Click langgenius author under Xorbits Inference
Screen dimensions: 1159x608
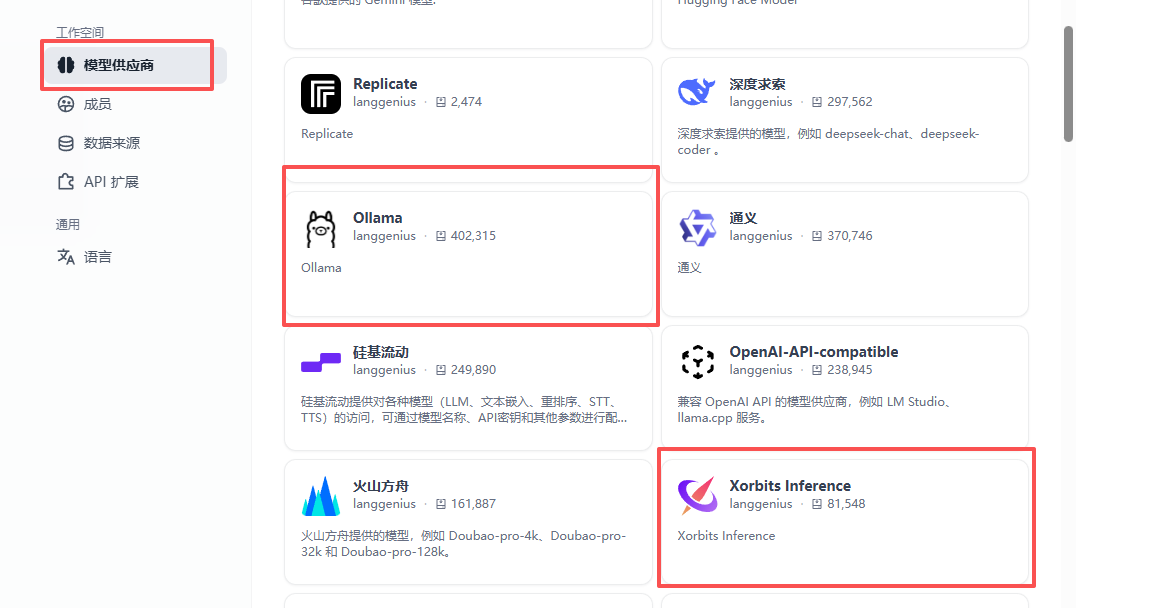click(x=761, y=504)
